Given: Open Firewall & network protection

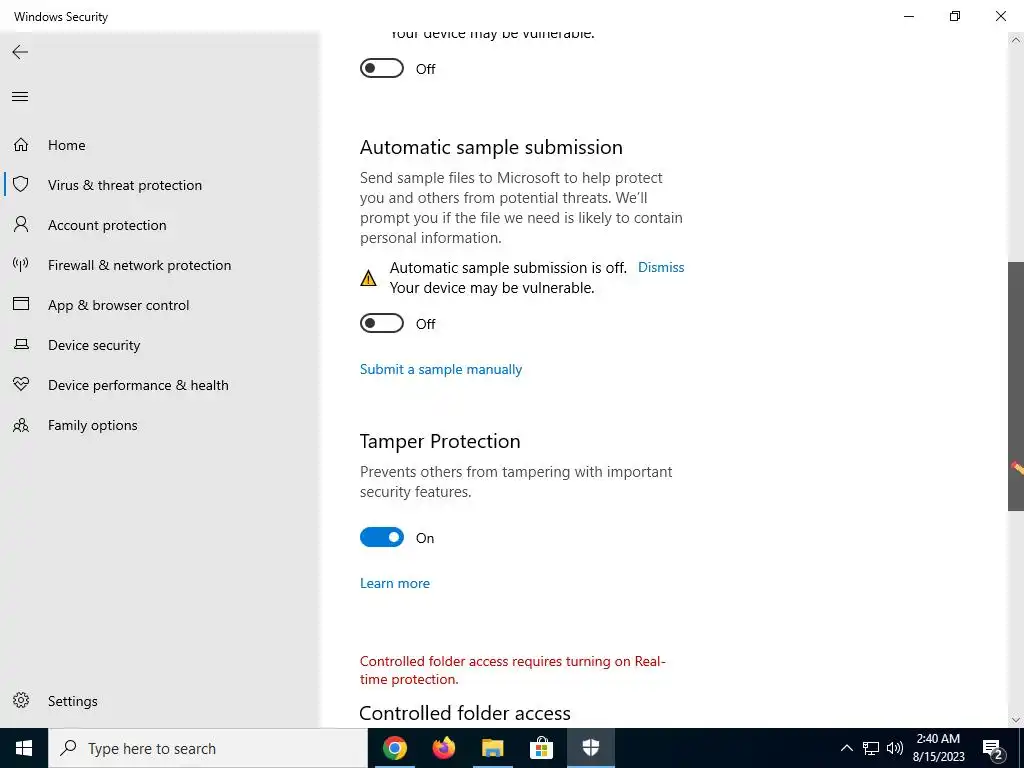Looking at the screenshot, I should [139, 265].
